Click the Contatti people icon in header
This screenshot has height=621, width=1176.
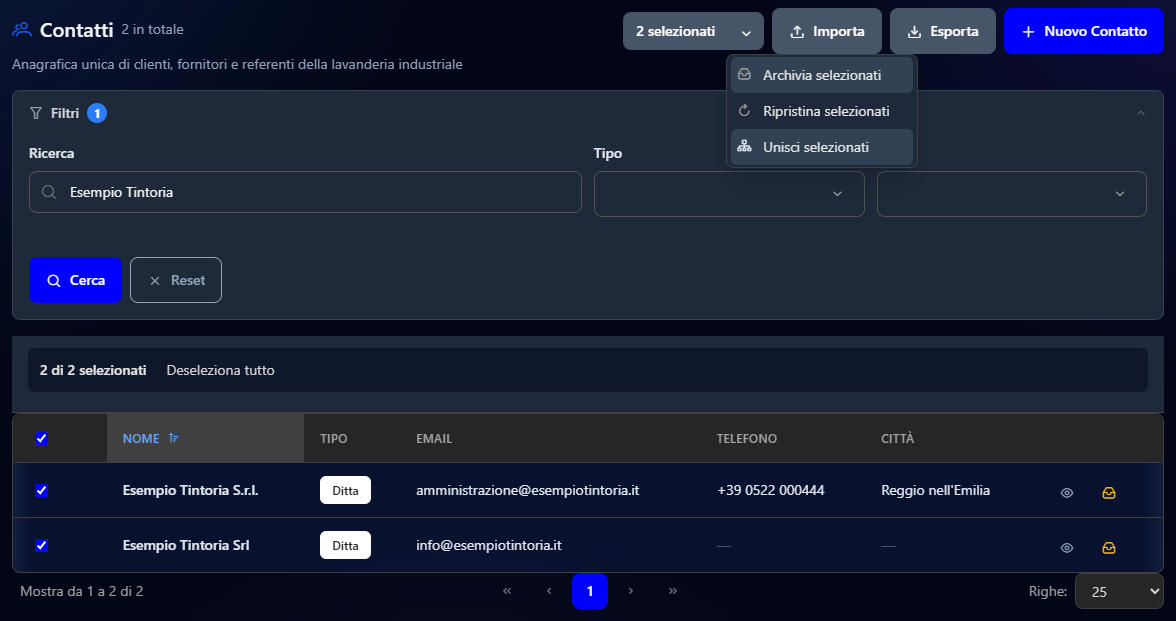tap(22, 30)
